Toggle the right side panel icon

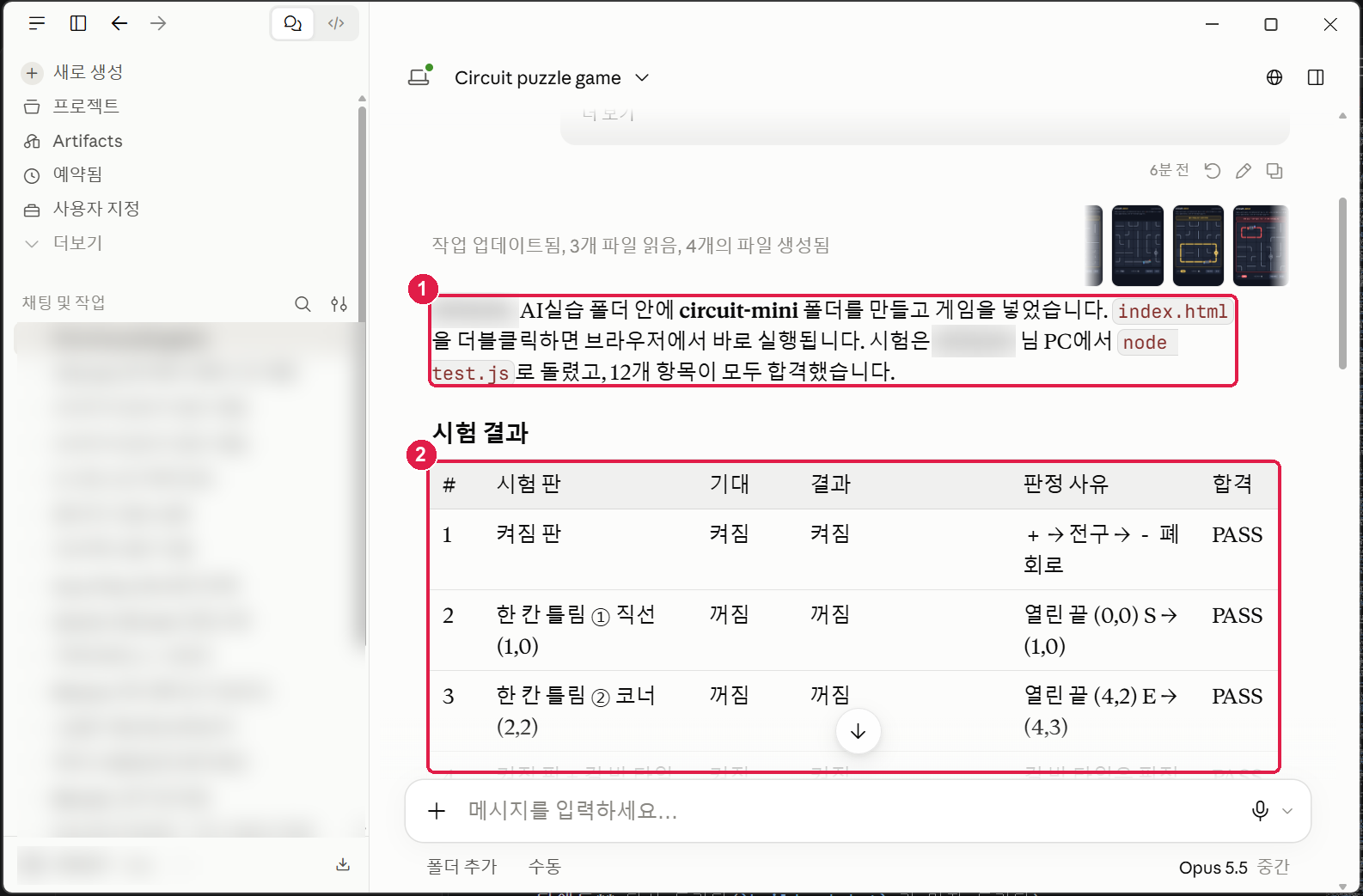(x=1316, y=77)
